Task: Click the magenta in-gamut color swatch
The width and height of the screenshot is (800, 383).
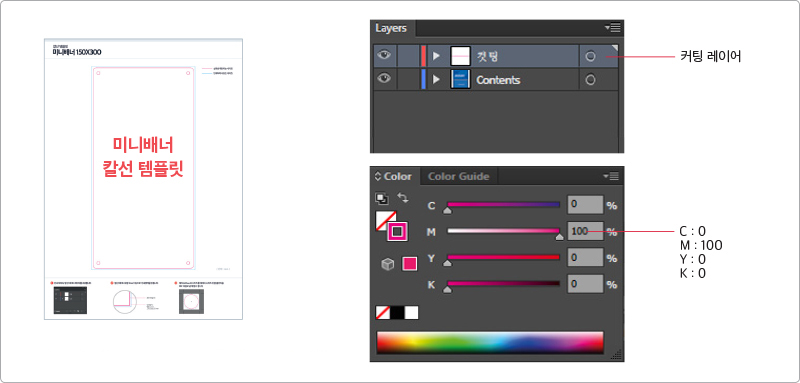Action: point(410,264)
